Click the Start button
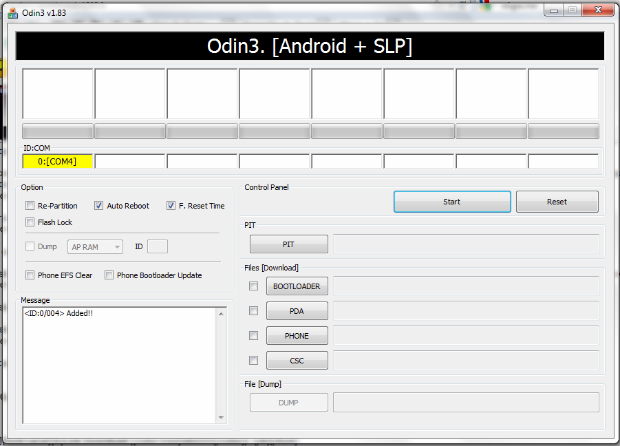Image resolution: width=620 pixels, height=446 pixels. tap(452, 202)
